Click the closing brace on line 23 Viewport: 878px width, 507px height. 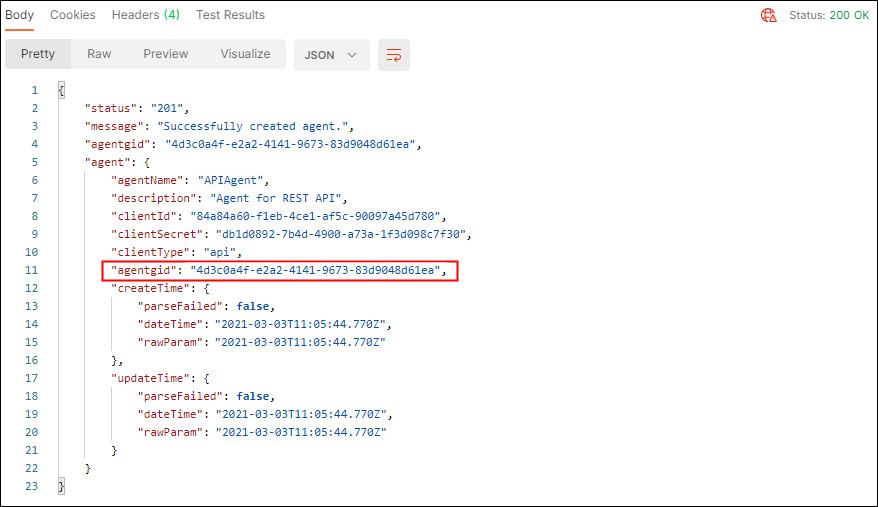[62, 486]
